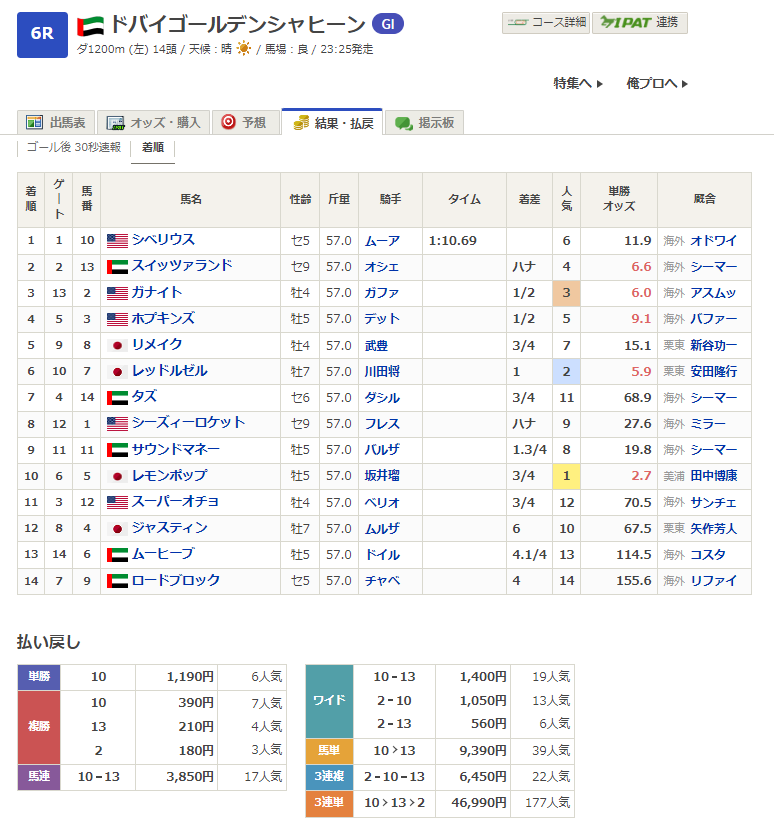The image size is (774, 827).
Task: Click the GI grade badge
Action: (x=388, y=24)
